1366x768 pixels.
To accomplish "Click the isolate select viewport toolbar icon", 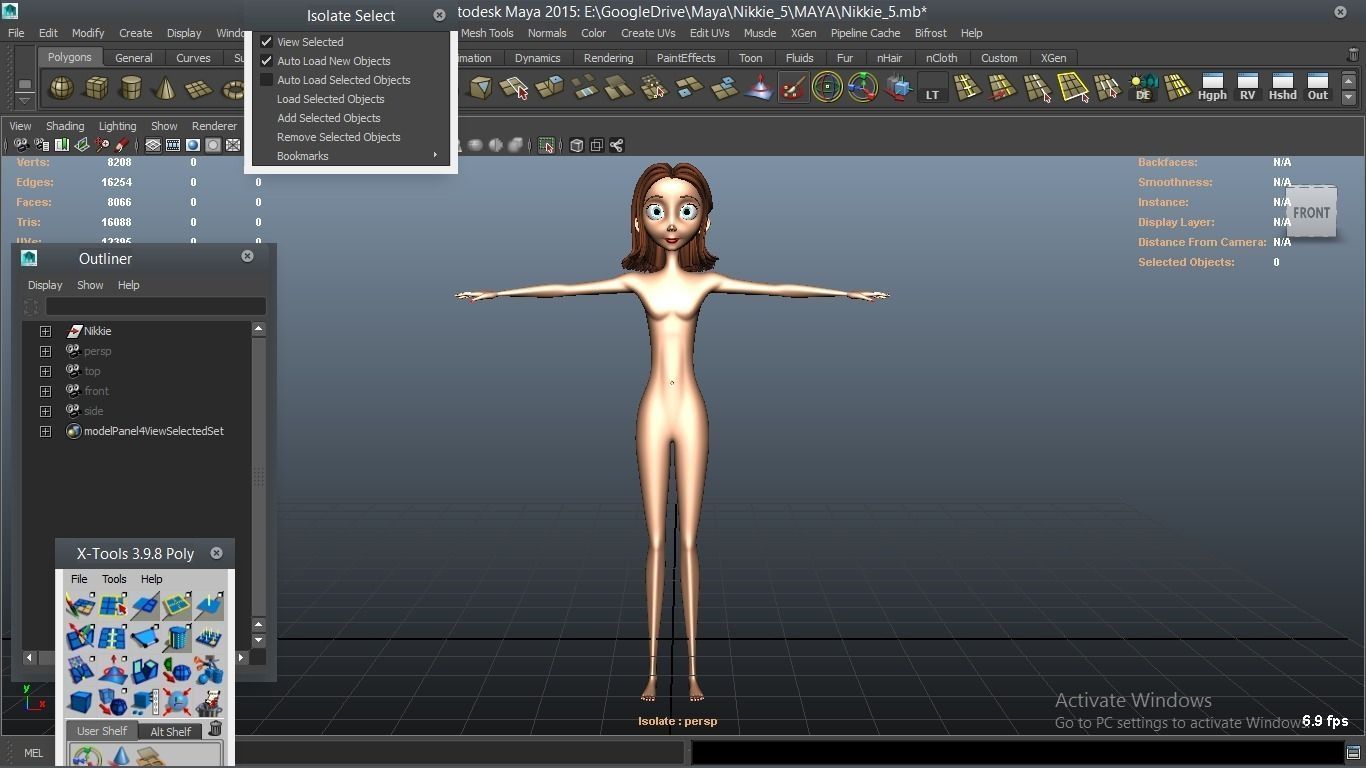I will point(546,146).
